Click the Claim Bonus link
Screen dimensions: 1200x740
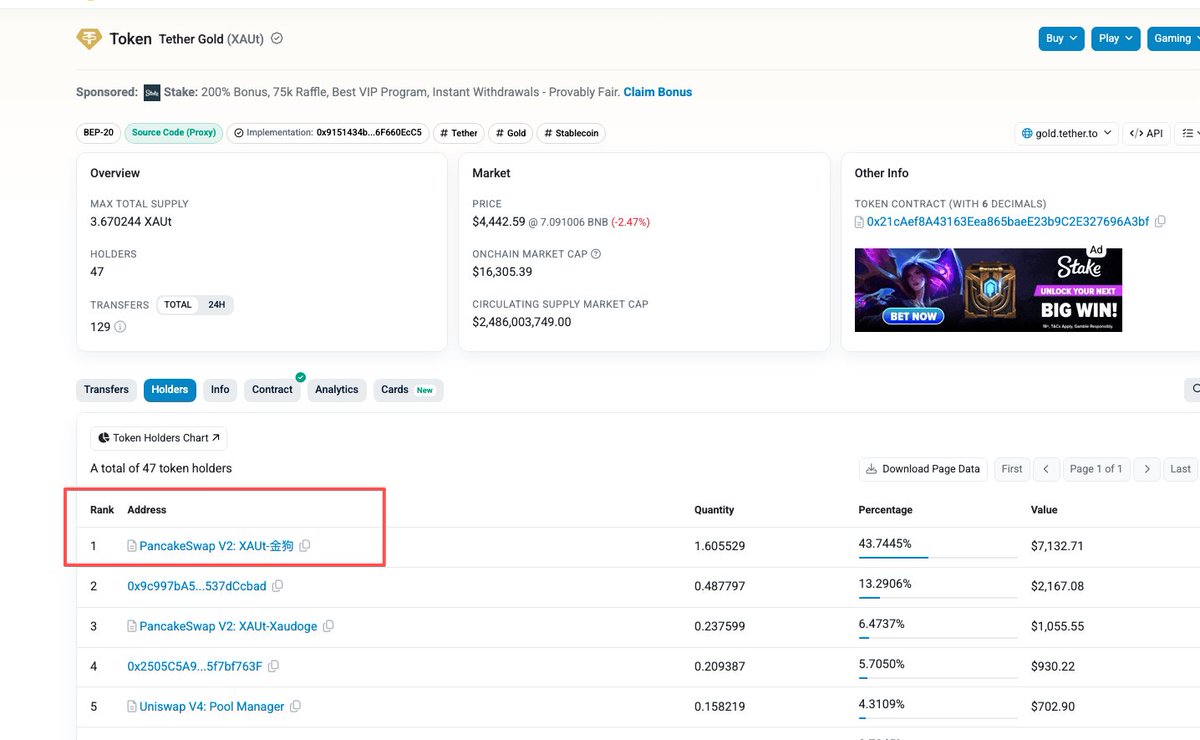click(658, 92)
